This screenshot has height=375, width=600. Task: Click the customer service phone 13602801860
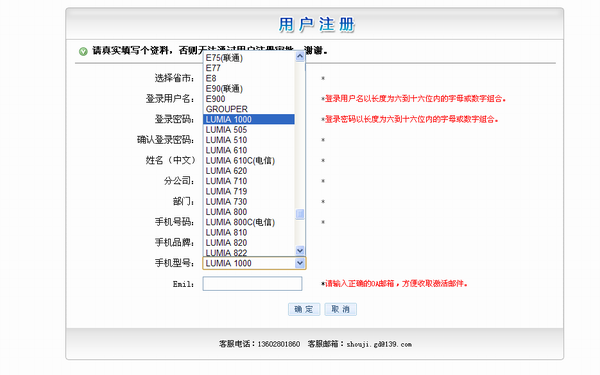pos(279,344)
